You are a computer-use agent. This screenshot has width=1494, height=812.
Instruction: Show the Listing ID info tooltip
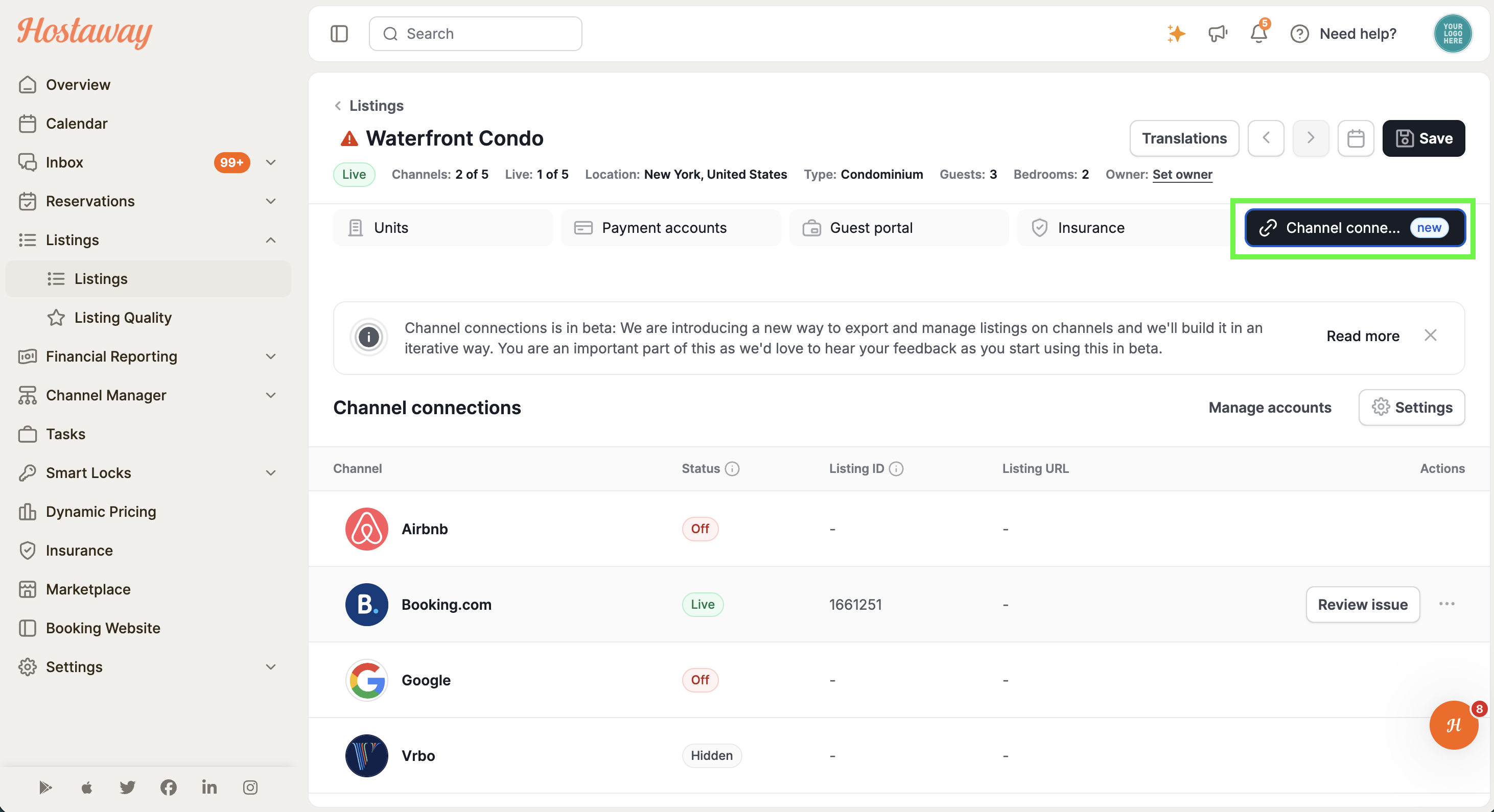(x=896, y=468)
